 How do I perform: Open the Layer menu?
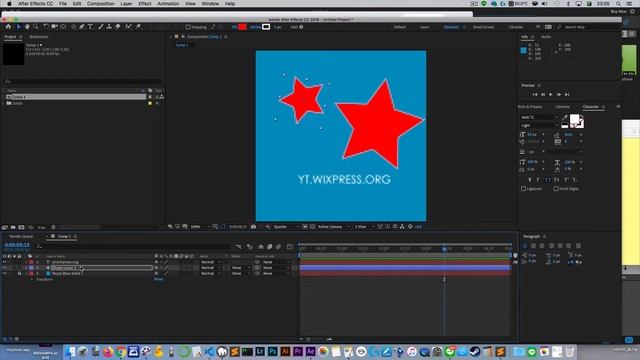point(126,4)
